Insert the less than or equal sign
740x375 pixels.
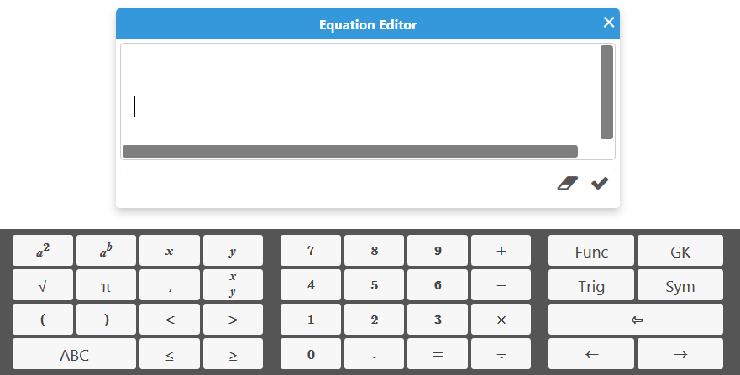[169, 354]
